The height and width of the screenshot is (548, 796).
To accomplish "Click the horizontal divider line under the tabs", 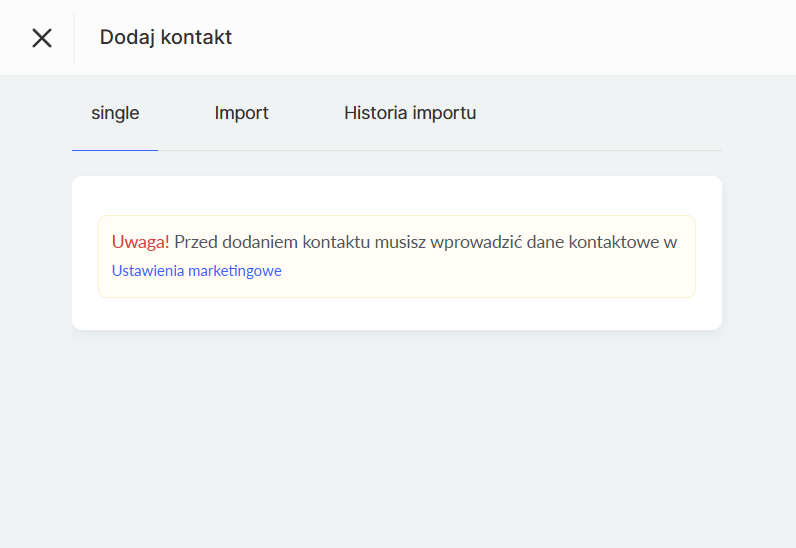I will [450, 150].
